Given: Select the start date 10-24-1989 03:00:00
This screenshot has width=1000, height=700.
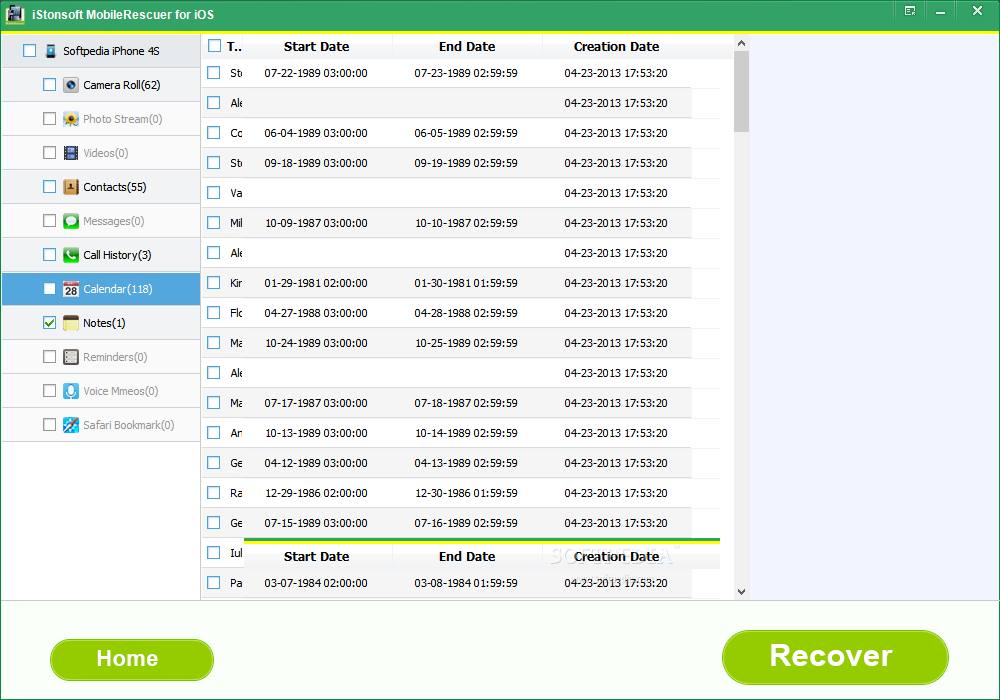Looking at the screenshot, I should point(316,343).
